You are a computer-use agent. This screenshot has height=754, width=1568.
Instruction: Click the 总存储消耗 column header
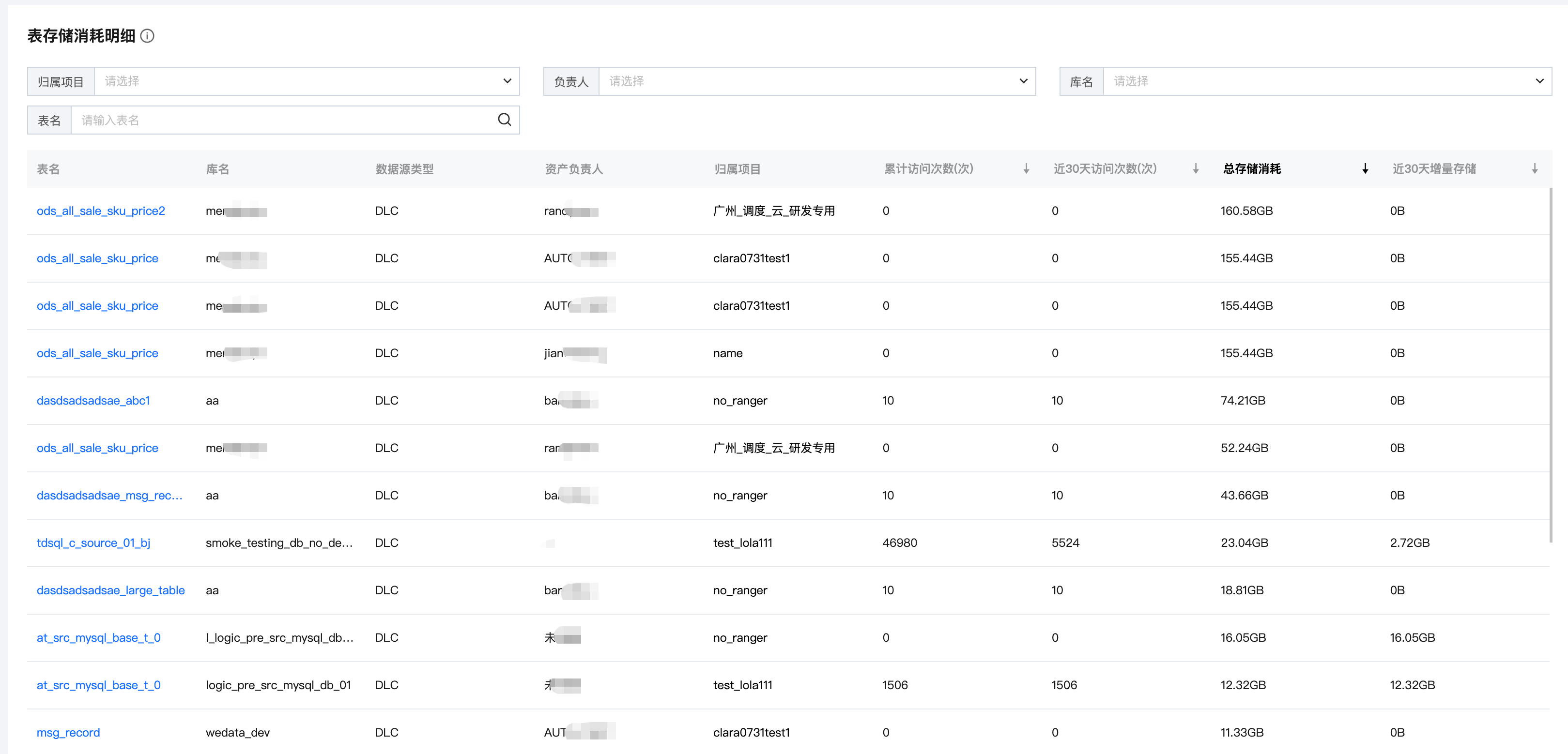[x=1252, y=168]
